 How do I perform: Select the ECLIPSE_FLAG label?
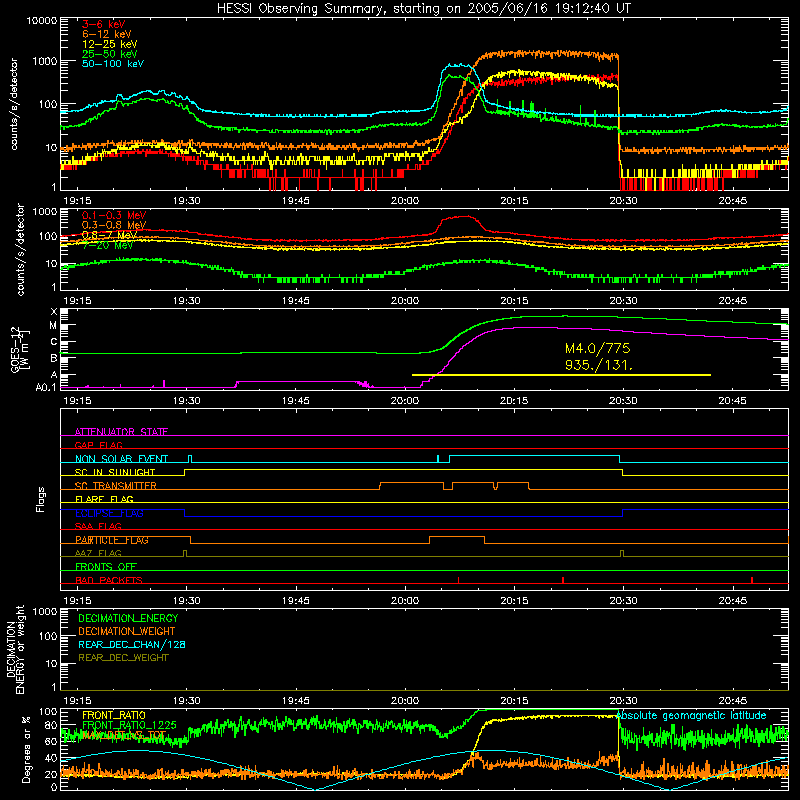tap(109, 513)
